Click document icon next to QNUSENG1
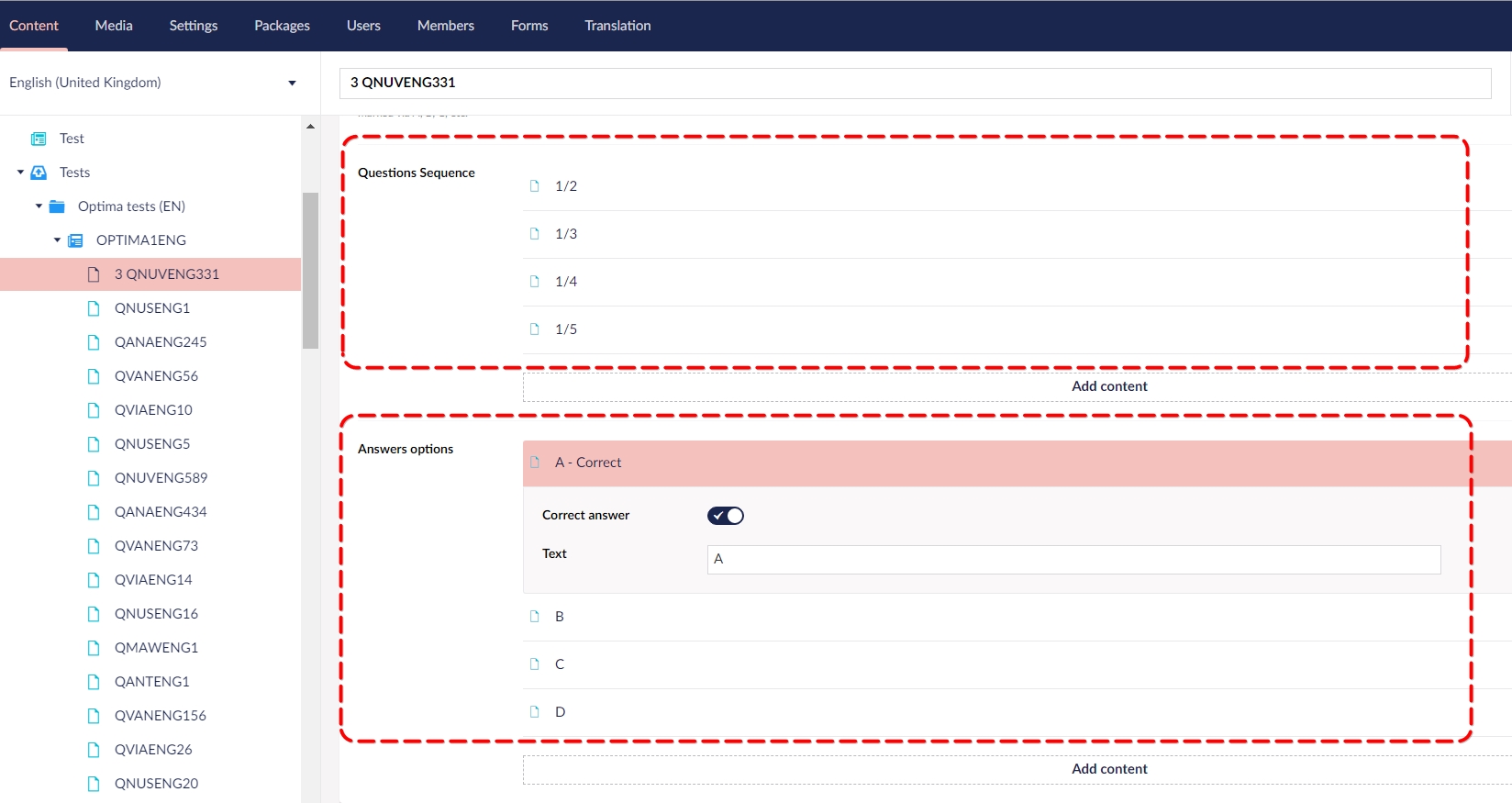 tap(94, 308)
